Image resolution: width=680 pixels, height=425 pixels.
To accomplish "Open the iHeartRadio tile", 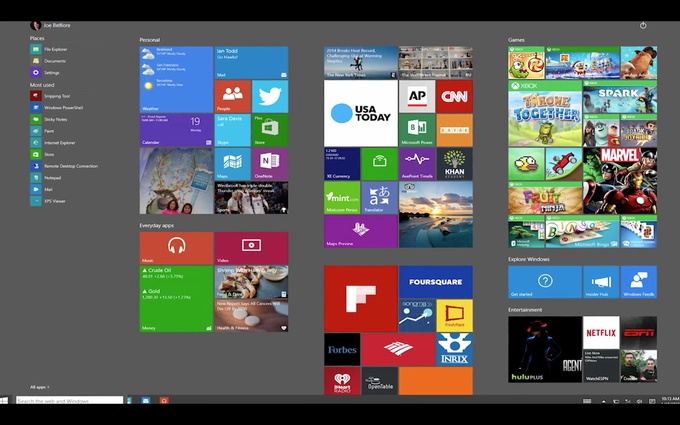I will click(x=342, y=381).
